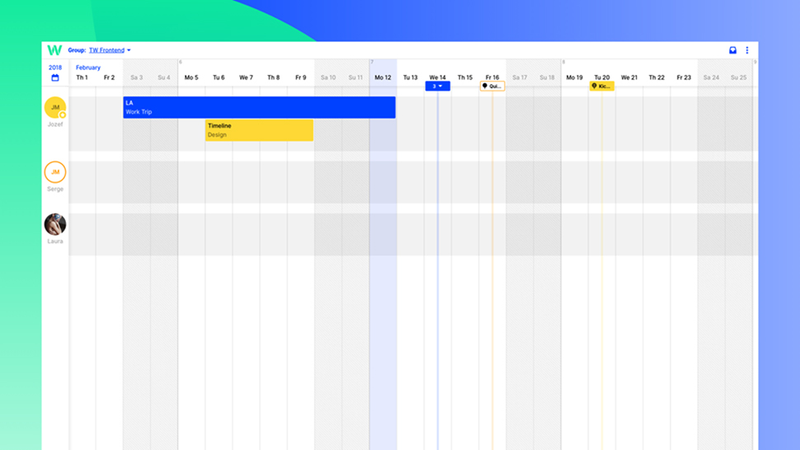Click the February month label

tap(88, 67)
